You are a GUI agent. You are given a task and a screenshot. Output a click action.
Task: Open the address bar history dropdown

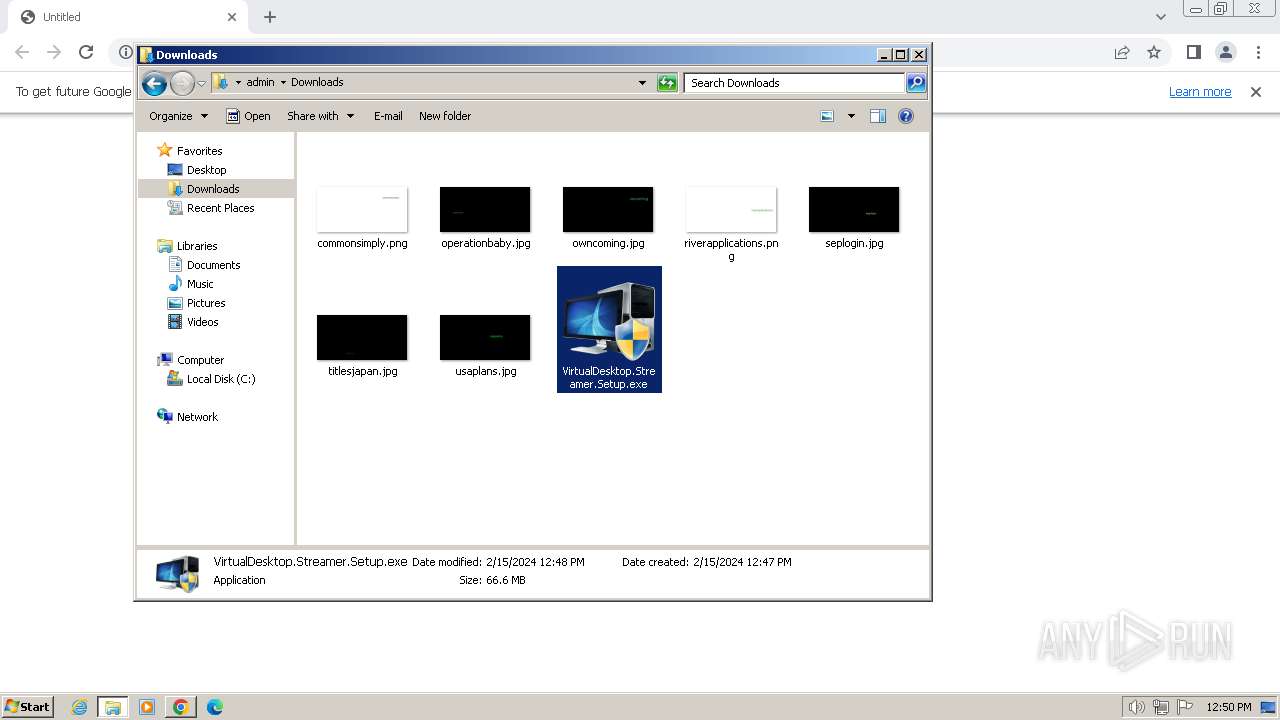tap(642, 83)
